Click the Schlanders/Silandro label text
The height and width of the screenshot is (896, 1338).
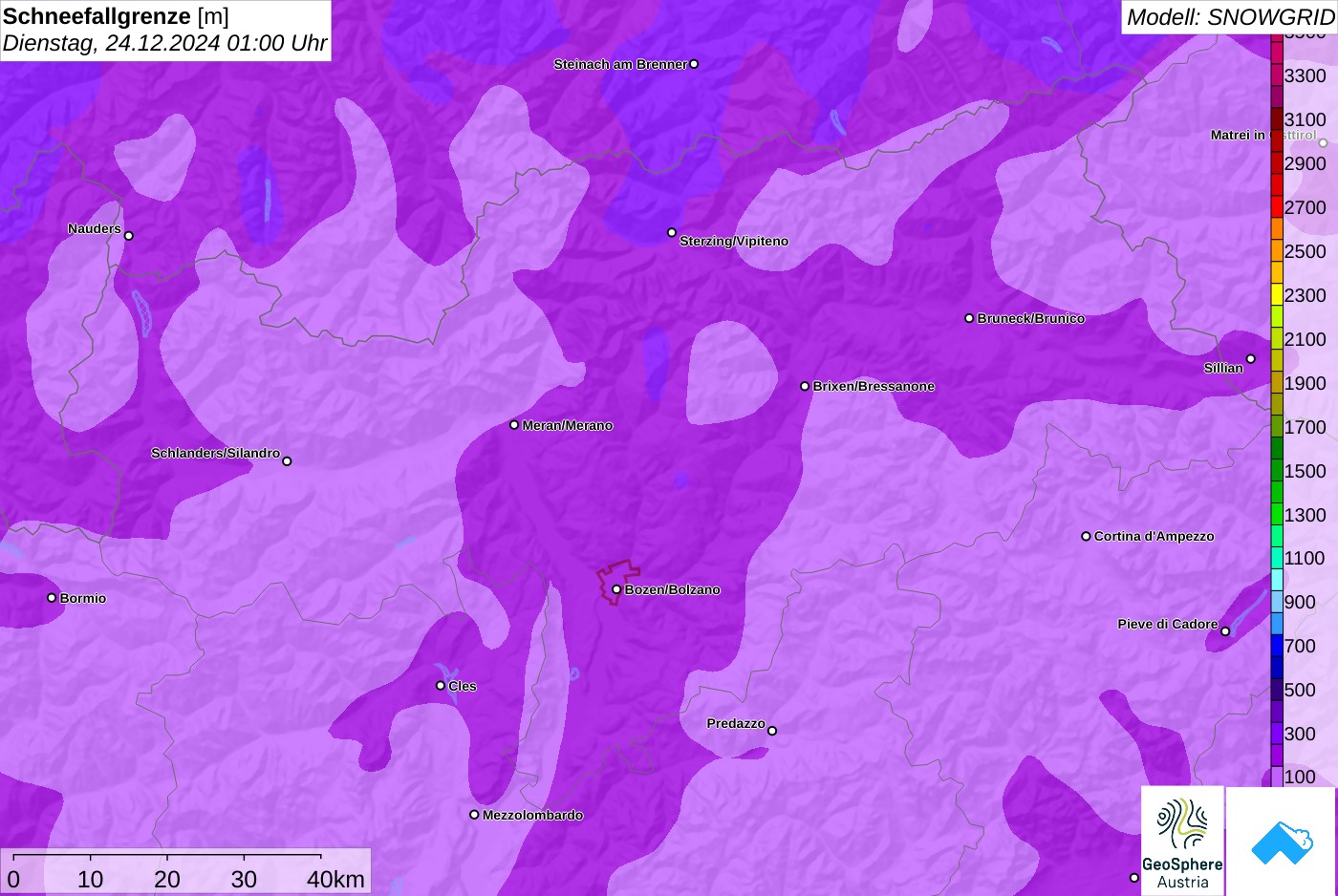pos(215,453)
